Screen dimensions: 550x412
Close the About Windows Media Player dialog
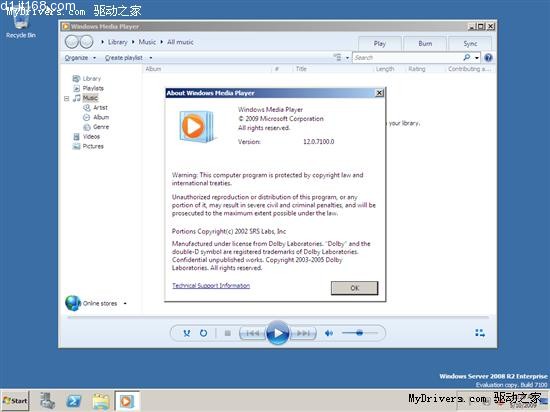point(379,93)
